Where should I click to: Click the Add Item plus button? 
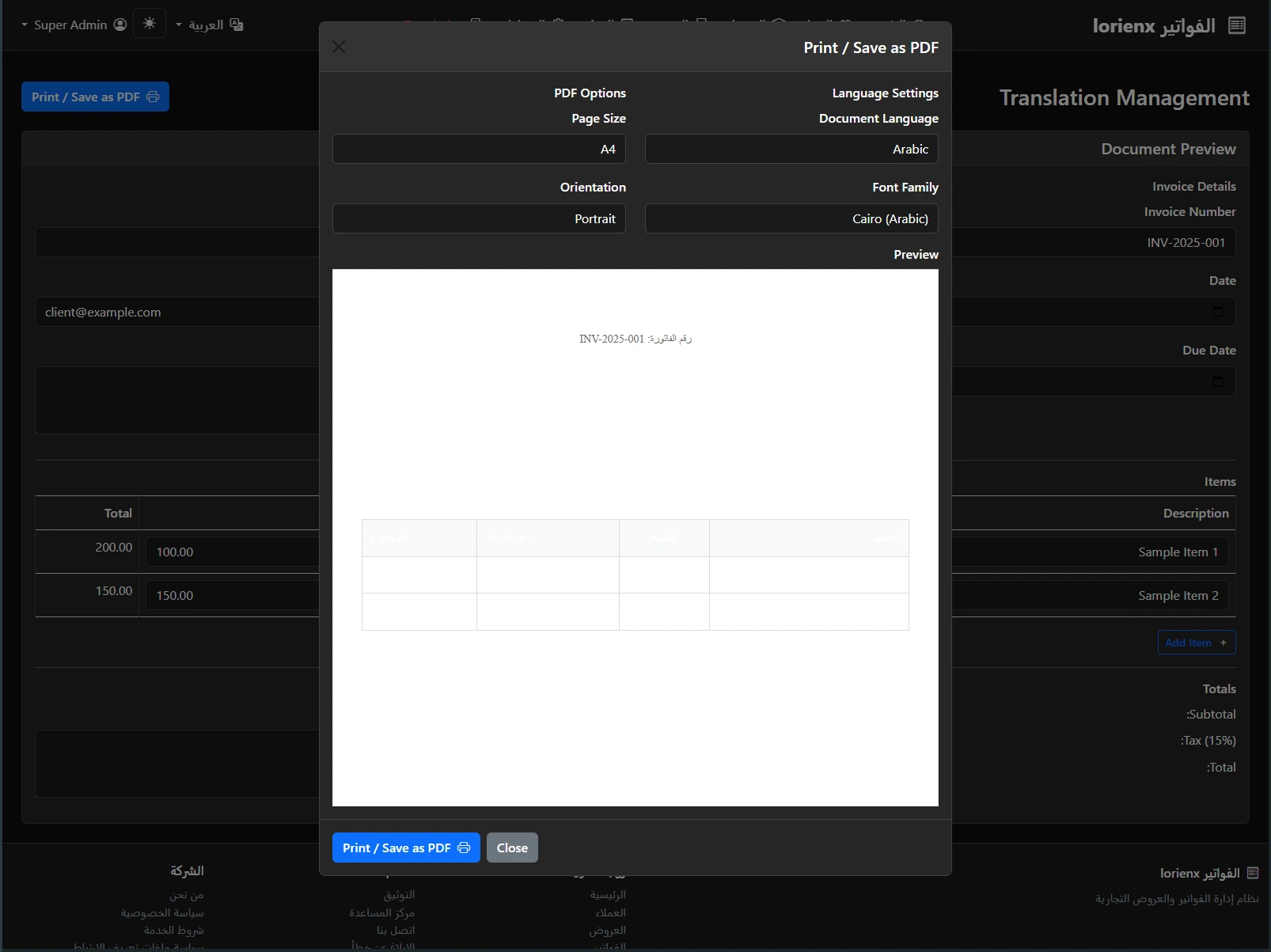click(x=1221, y=642)
